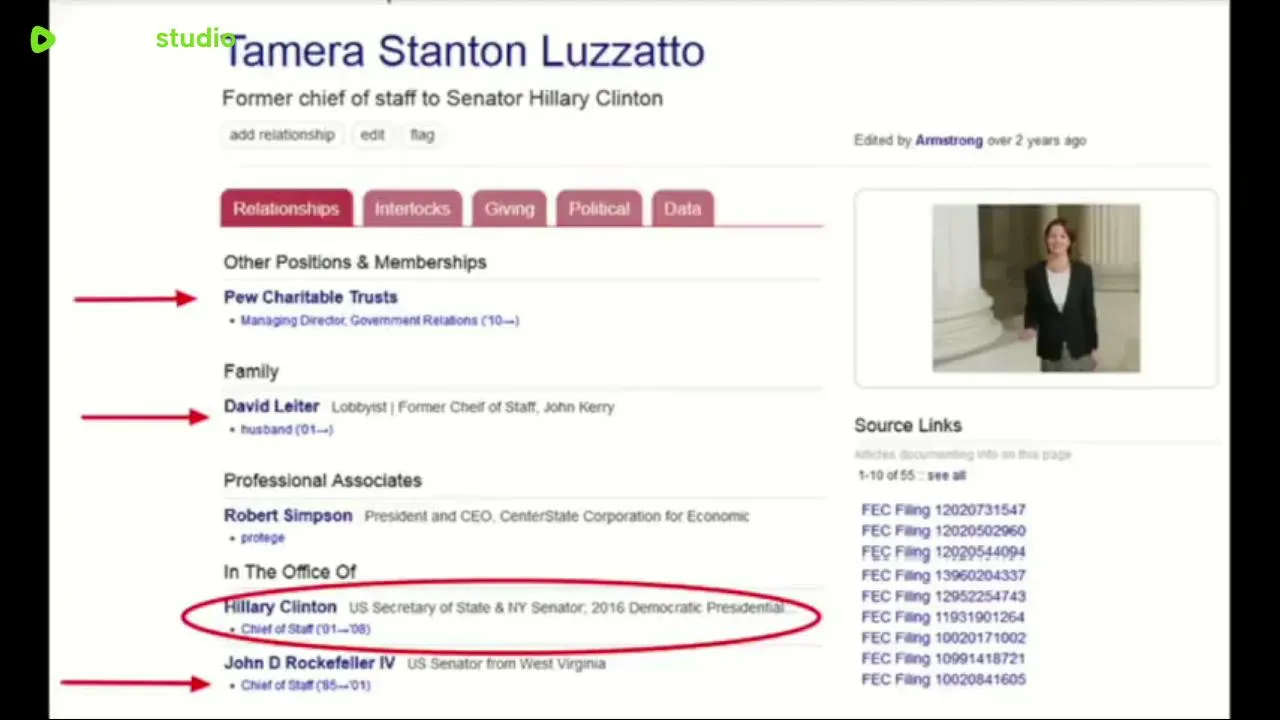Click the edit button
This screenshot has height=720, width=1280.
coord(372,135)
